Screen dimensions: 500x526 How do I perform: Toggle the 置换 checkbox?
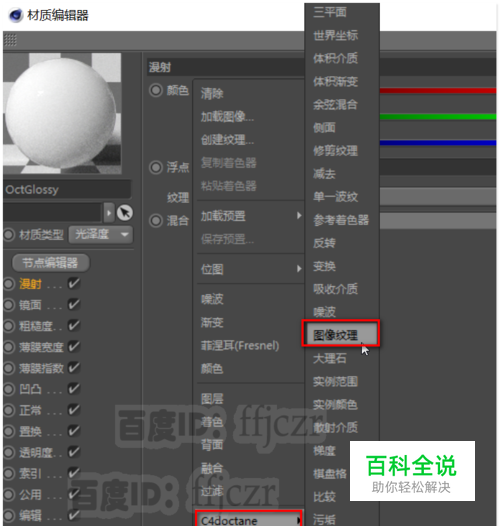(73, 431)
